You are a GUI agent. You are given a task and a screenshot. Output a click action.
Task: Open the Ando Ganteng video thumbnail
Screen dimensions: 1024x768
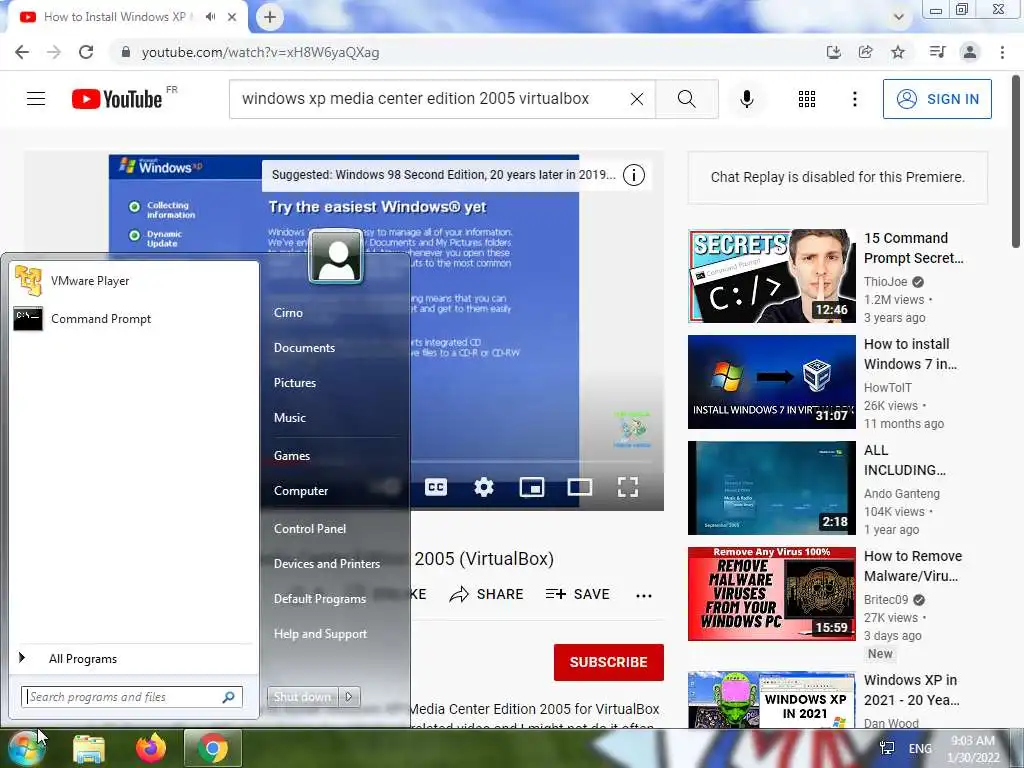tap(772, 488)
